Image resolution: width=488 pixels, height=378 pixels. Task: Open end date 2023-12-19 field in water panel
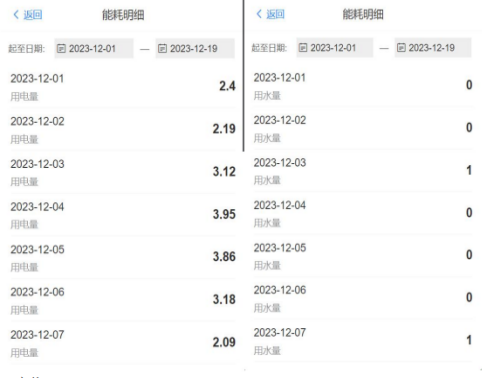pyautogui.click(x=433, y=48)
